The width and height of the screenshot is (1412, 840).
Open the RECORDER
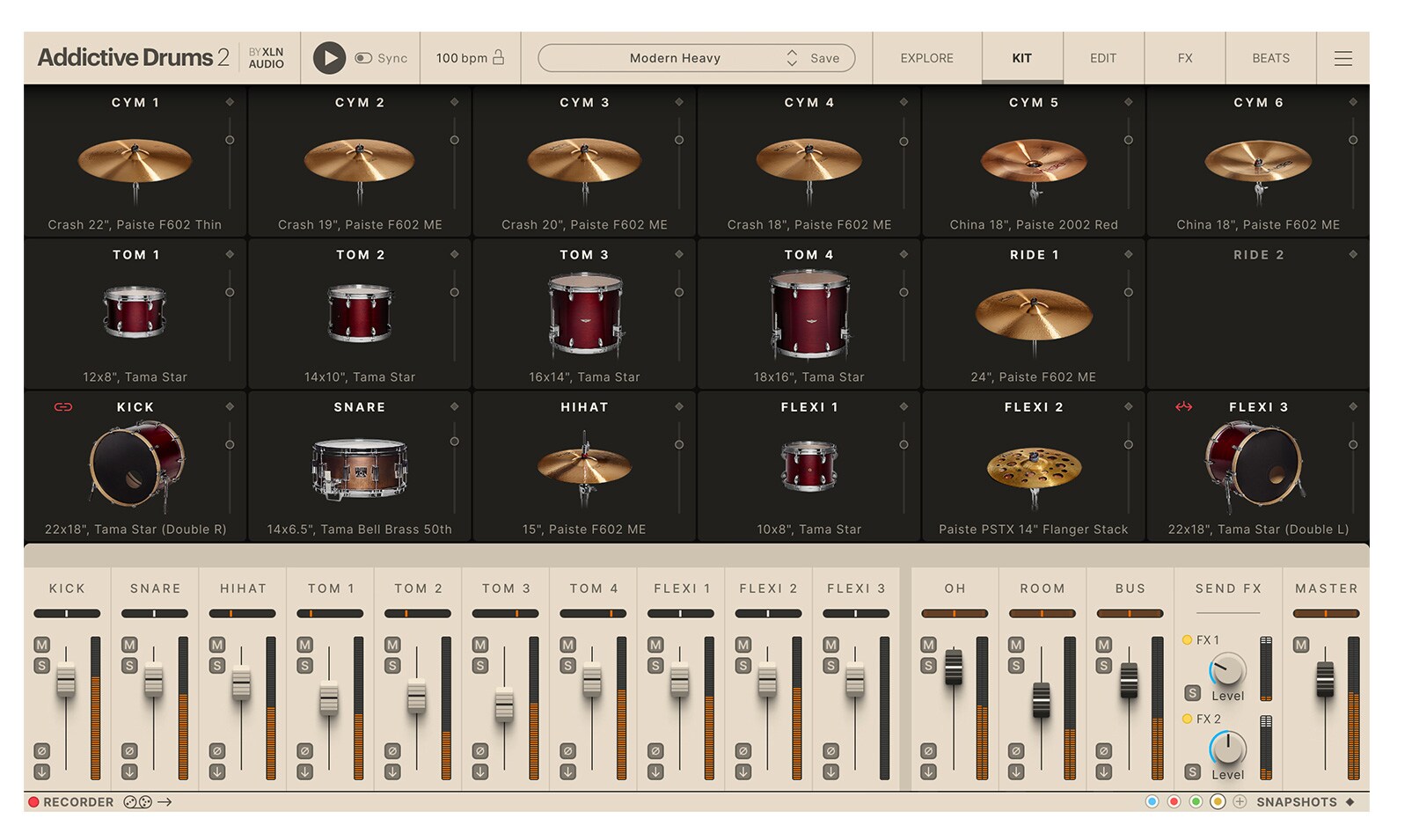[x=71, y=802]
